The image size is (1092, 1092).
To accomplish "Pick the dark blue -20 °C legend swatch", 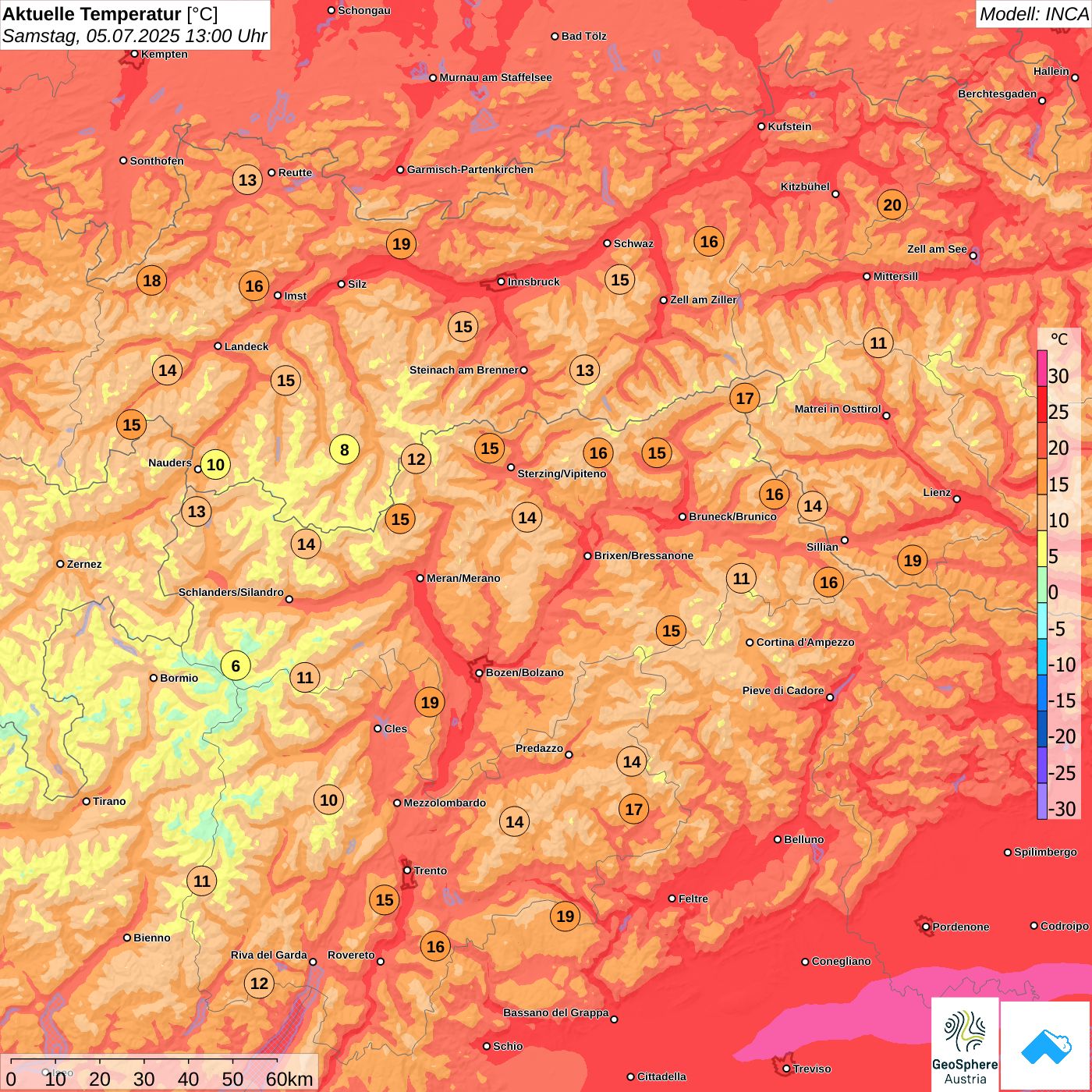I will pos(1042,729).
